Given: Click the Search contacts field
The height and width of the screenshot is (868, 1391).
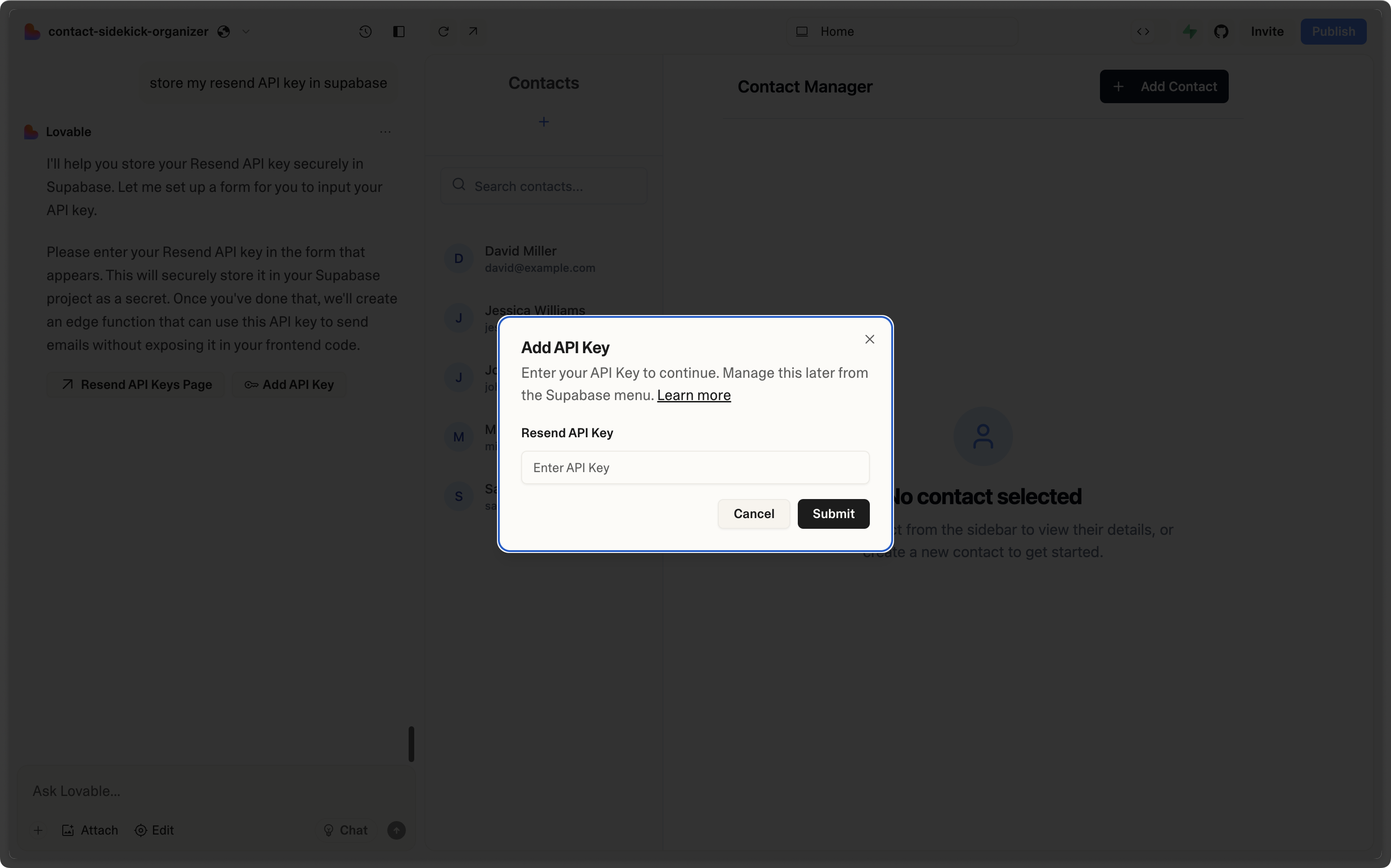Looking at the screenshot, I should pyautogui.click(x=543, y=186).
